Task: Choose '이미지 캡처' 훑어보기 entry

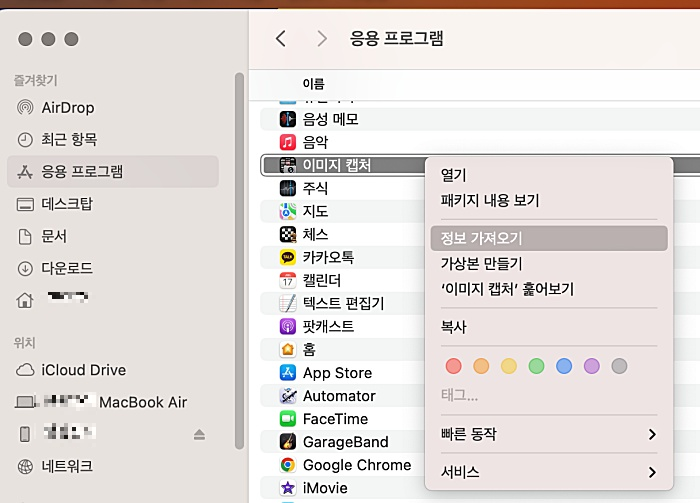Action: pos(549,289)
